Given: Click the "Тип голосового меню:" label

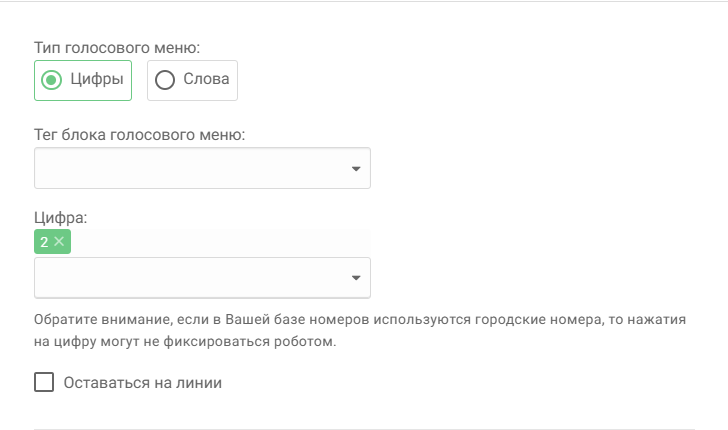Looking at the screenshot, I should click(117, 47).
